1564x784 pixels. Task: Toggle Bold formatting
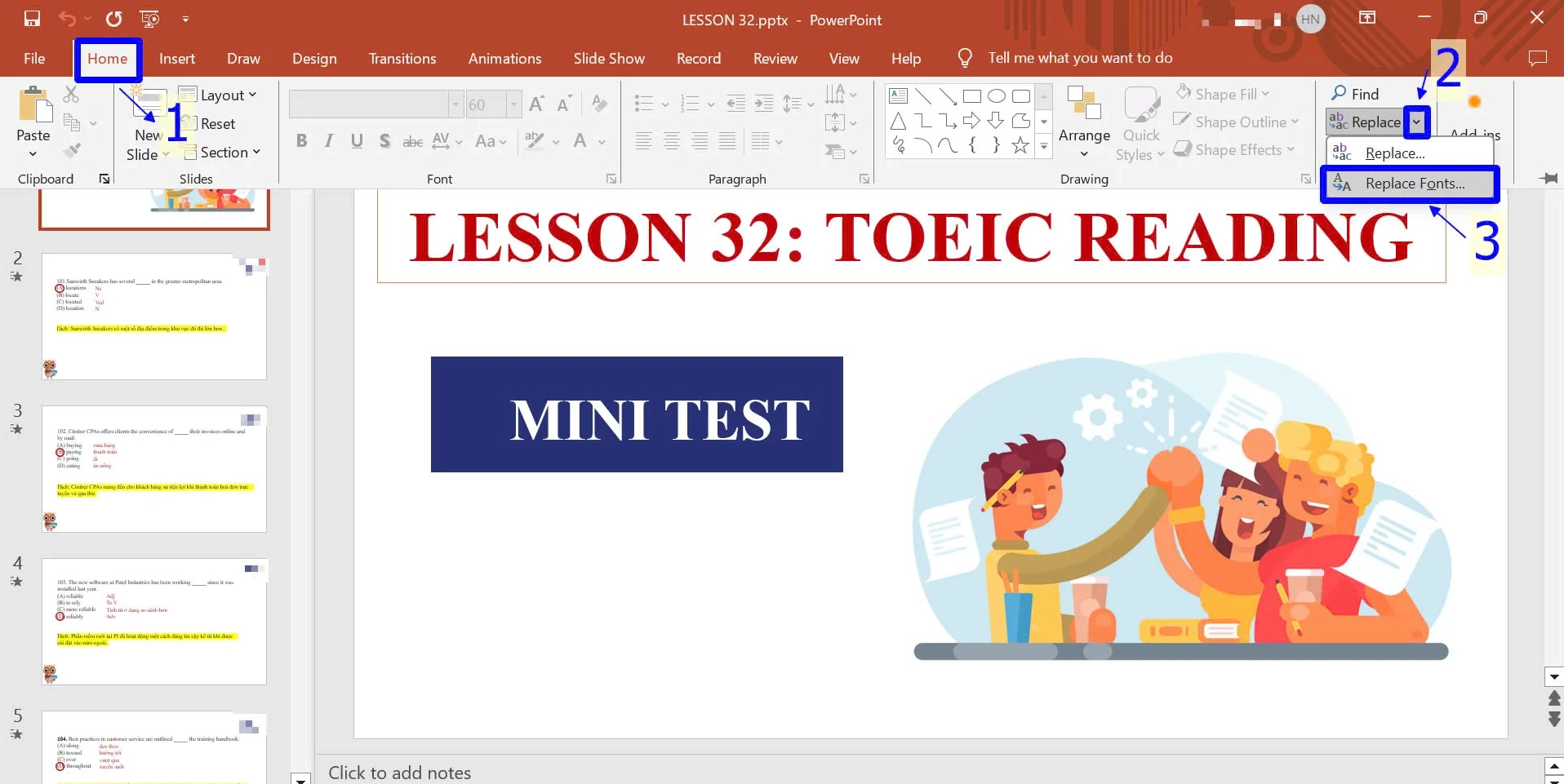pos(301,141)
